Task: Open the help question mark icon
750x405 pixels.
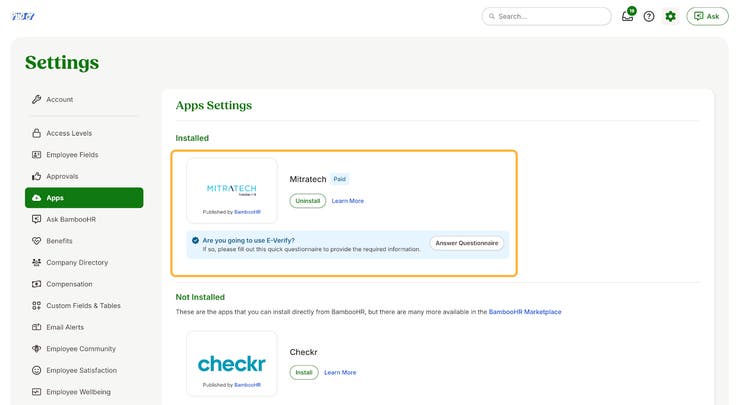Action: tap(649, 16)
